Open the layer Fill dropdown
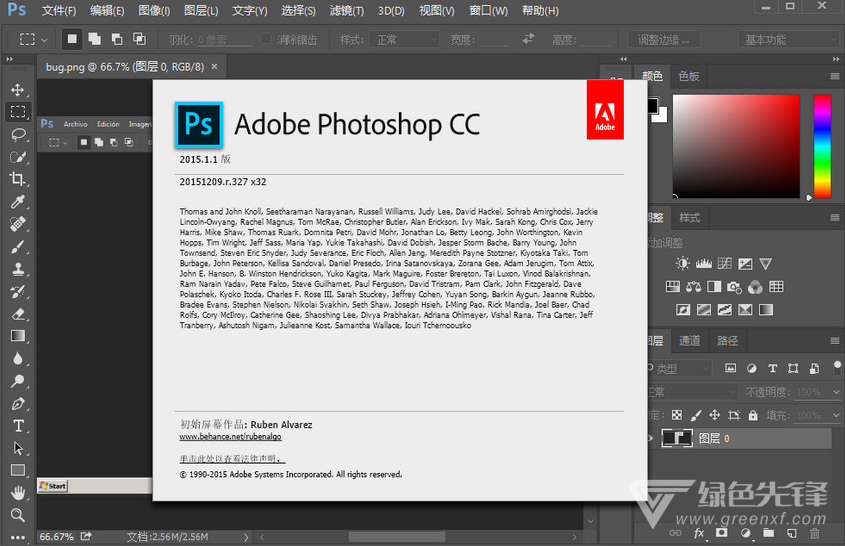This screenshot has width=845, height=546. tap(836, 415)
